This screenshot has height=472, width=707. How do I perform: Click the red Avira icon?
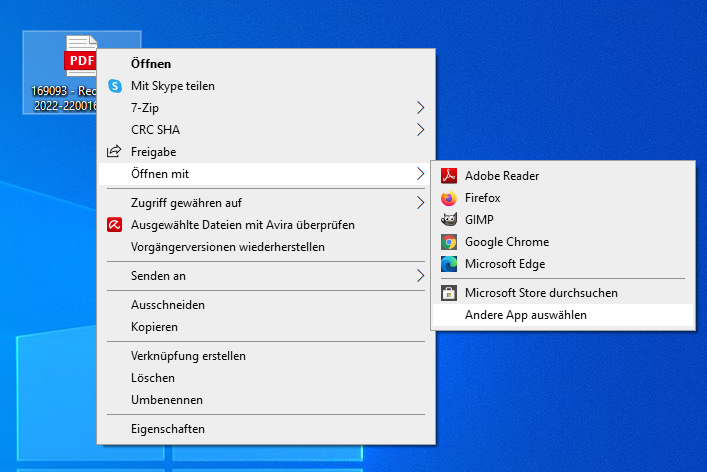(115, 225)
